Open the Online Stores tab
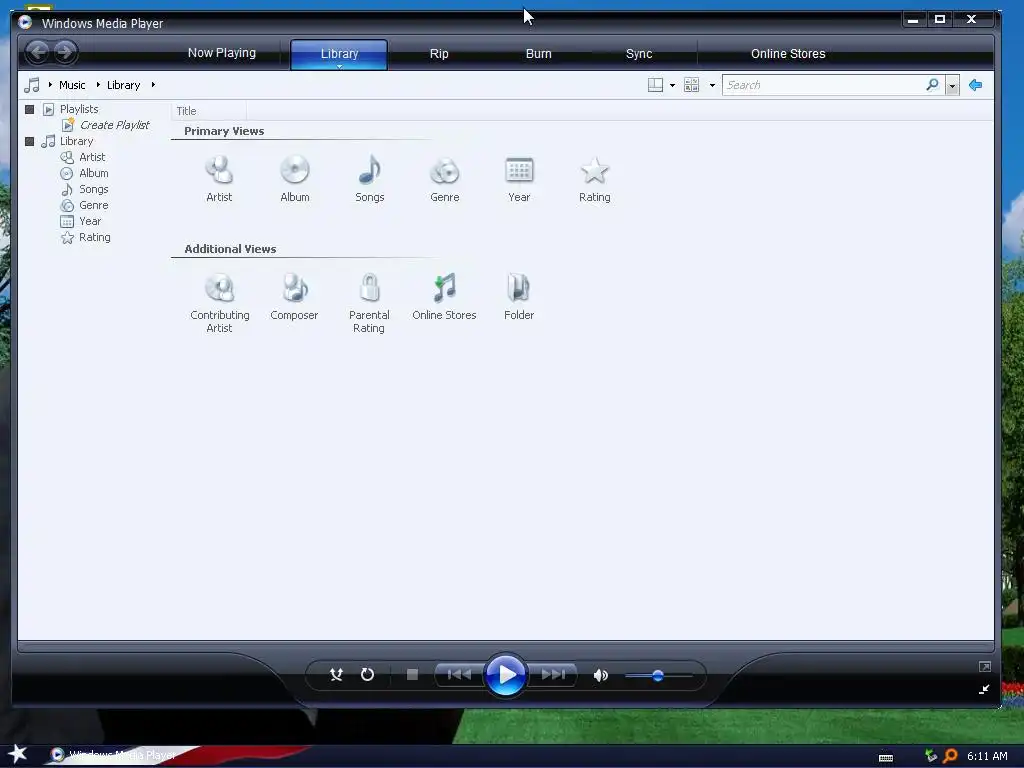Viewport: 1024px width, 768px height. 788,54
